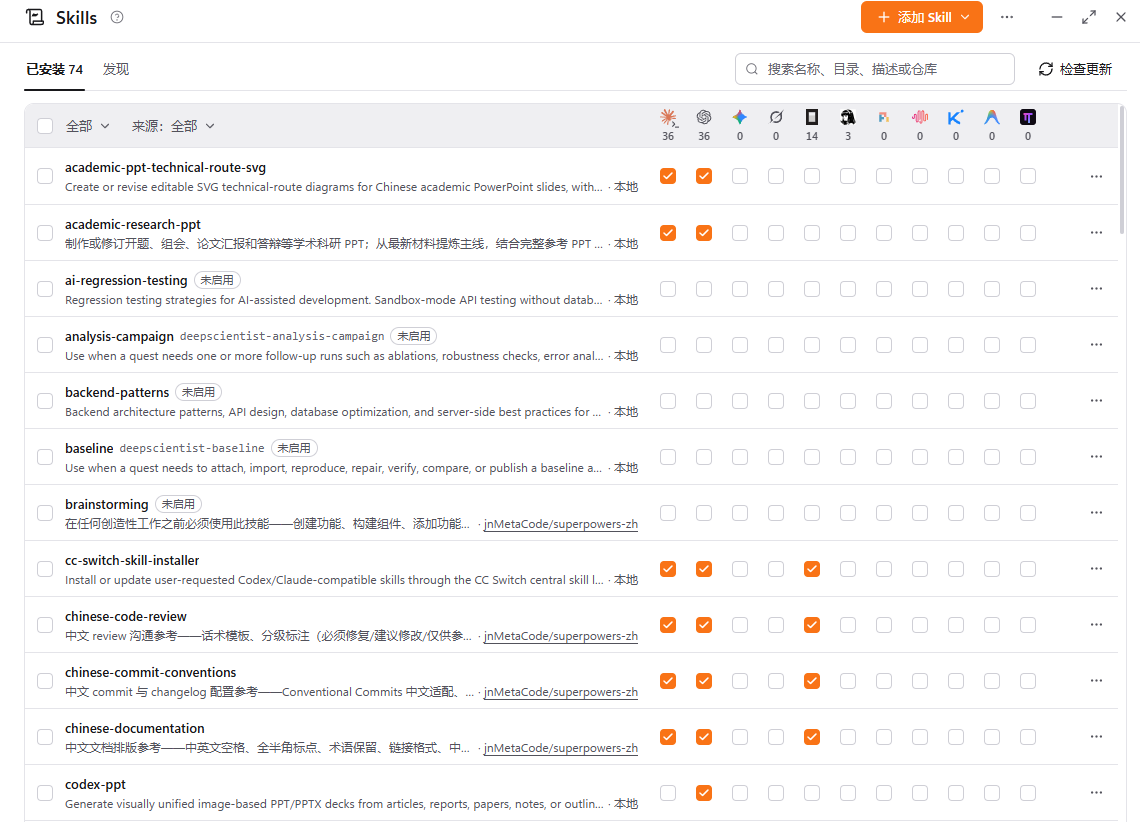This screenshot has height=822, width=1140.
Task: Enable Claude Code checkbox for backend-patterns
Action: pos(668,400)
